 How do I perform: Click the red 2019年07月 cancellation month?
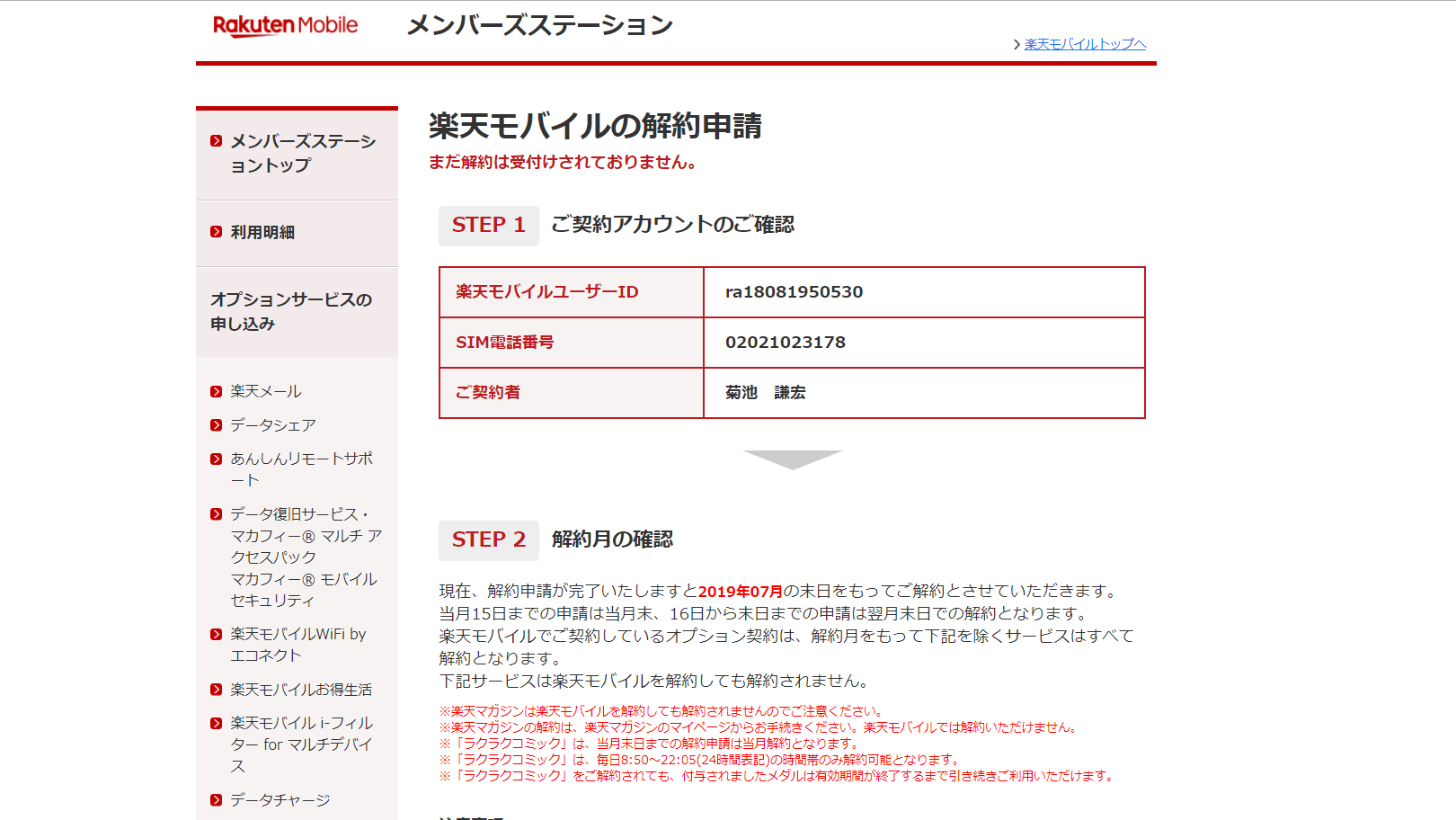pyautogui.click(x=741, y=592)
